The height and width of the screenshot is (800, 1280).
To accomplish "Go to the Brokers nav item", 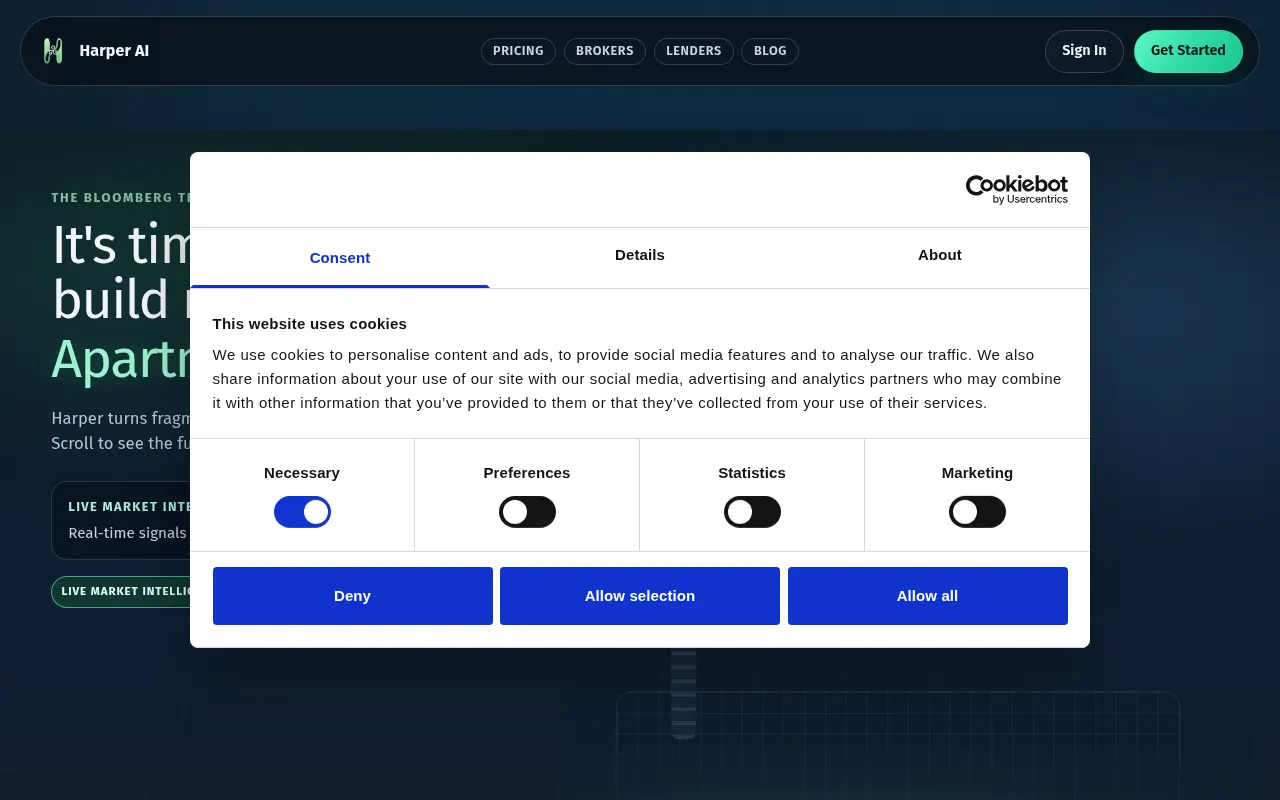I will pyautogui.click(x=605, y=51).
